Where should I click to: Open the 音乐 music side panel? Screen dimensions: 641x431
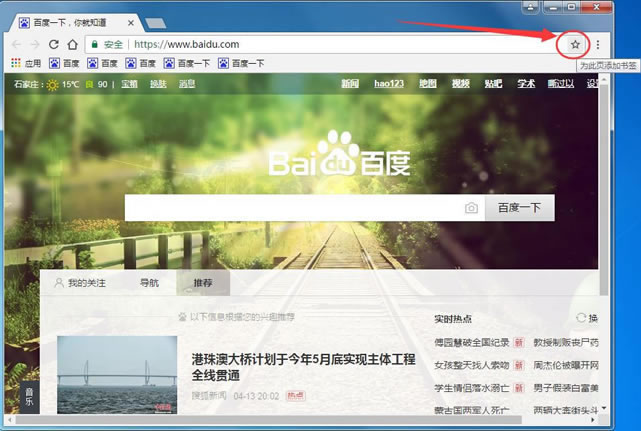click(x=29, y=397)
